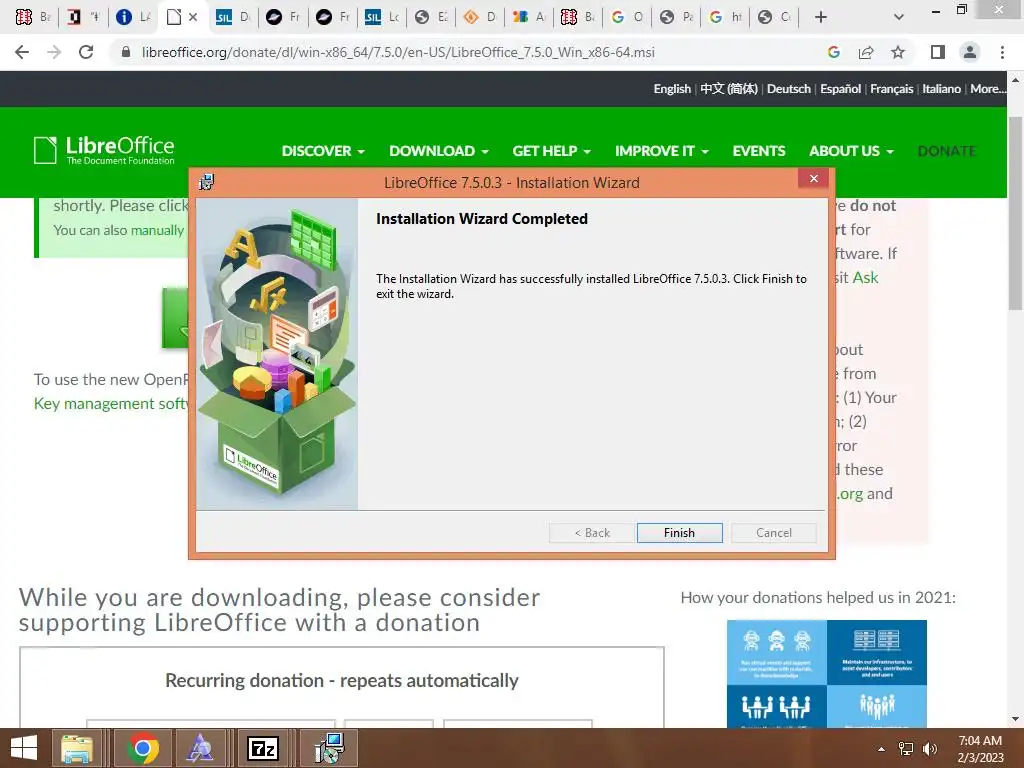Switch to the first SIL tab labeled 'D'
Screen dimensions: 1024x768
pos(233,17)
